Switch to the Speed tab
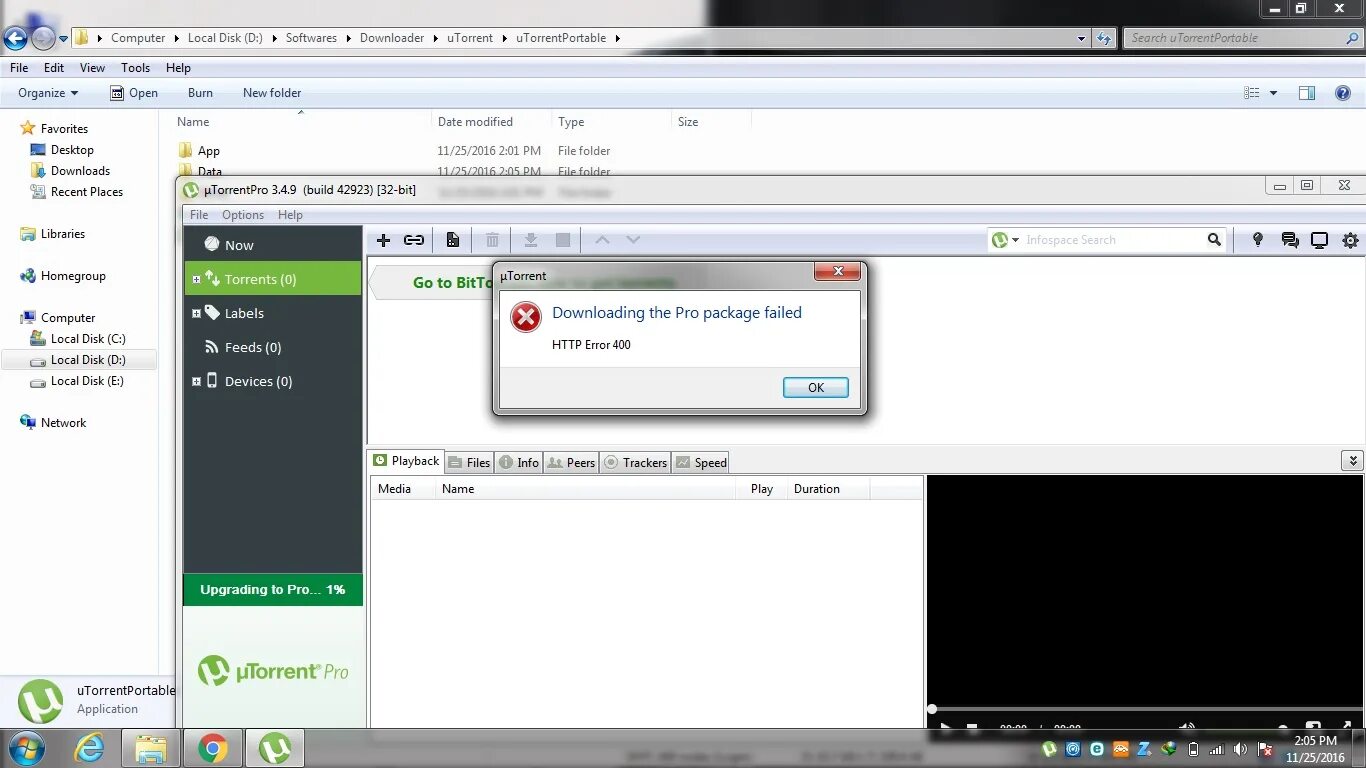The width and height of the screenshot is (1366, 768). coord(701,462)
